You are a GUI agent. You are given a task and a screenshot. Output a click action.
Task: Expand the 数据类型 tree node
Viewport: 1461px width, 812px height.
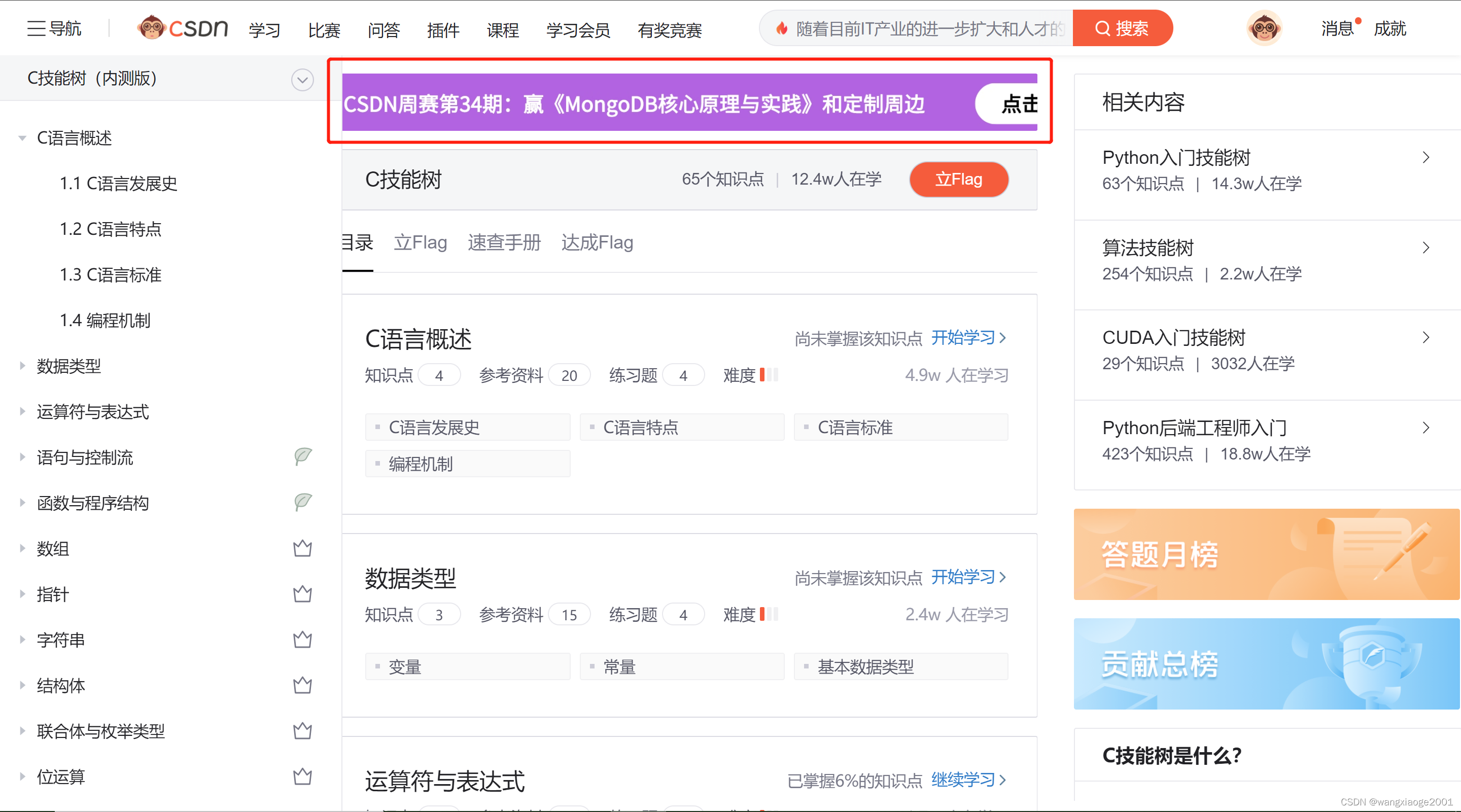point(22,366)
